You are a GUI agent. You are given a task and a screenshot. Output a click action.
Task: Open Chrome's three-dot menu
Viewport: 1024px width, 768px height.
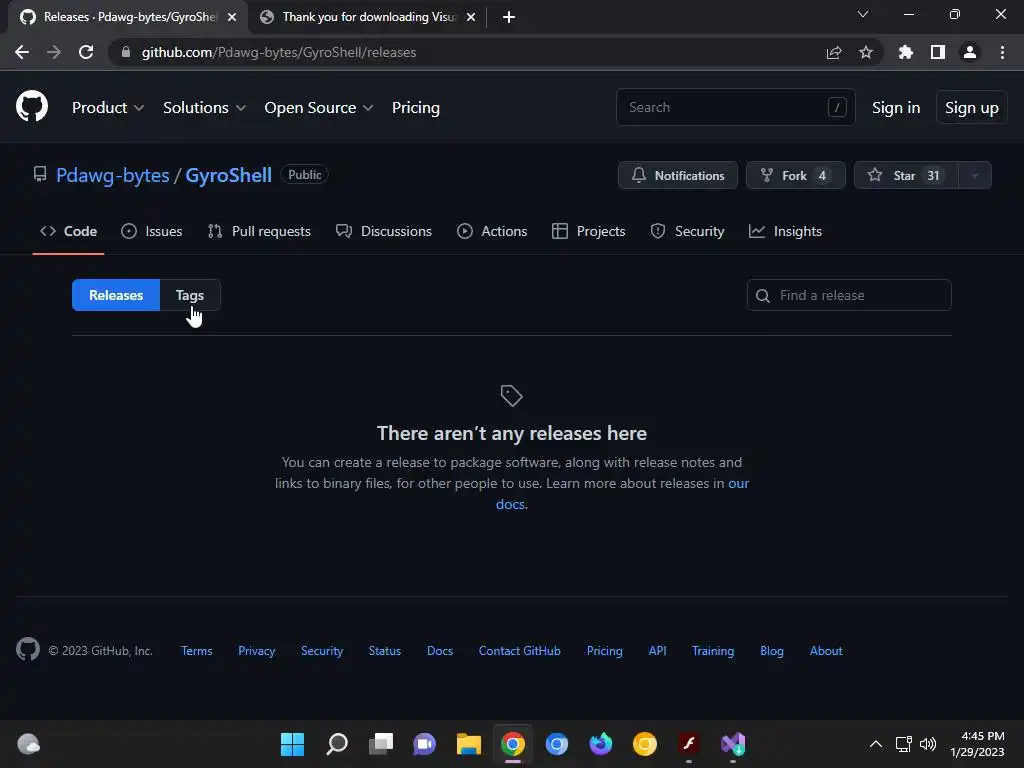click(1002, 52)
